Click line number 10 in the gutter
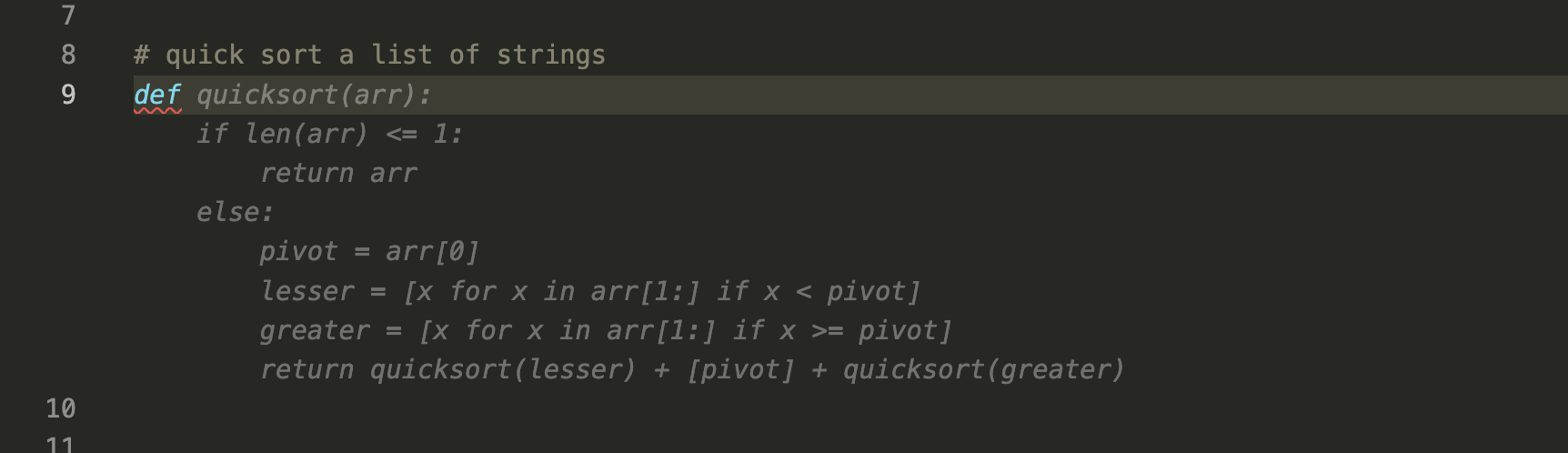The image size is (1568, 453). coord(61,408)
